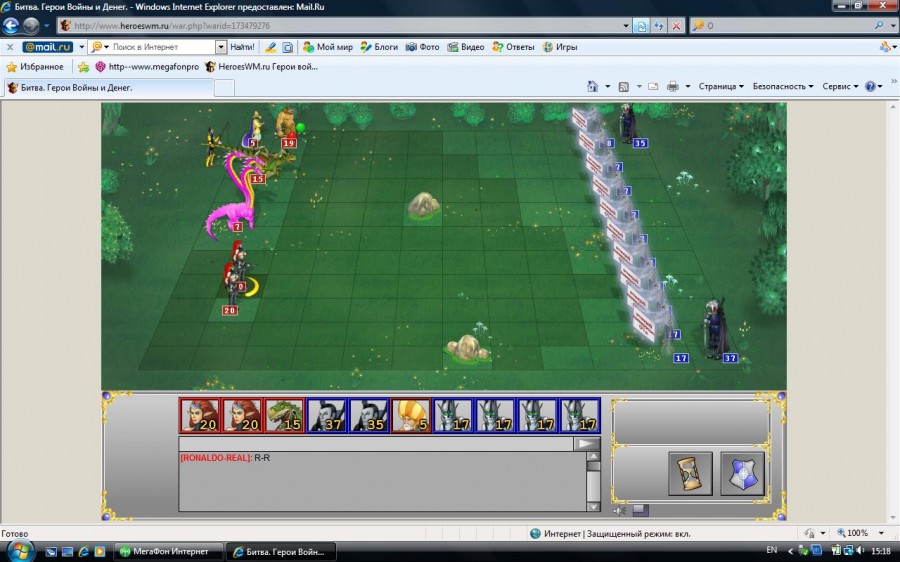Click the search magnifier icon

[x=879, y=25]
